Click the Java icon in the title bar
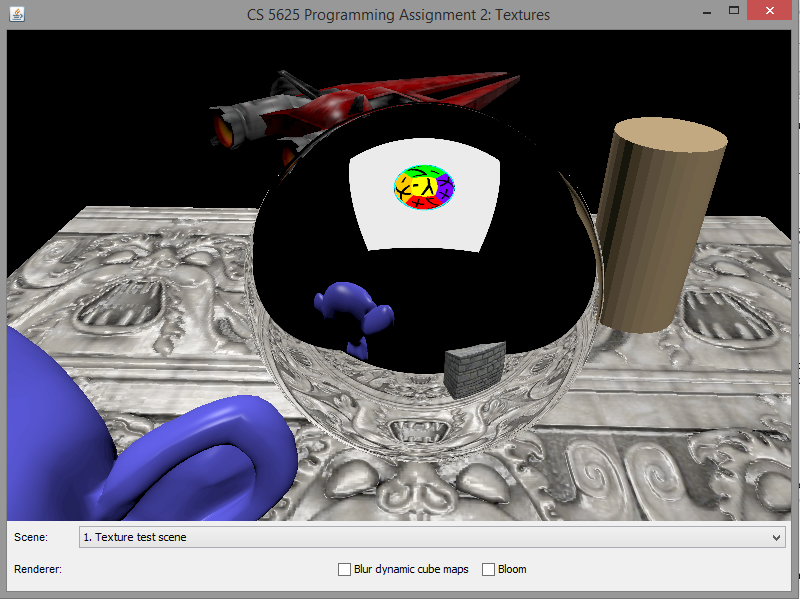 tap(14, 14)
